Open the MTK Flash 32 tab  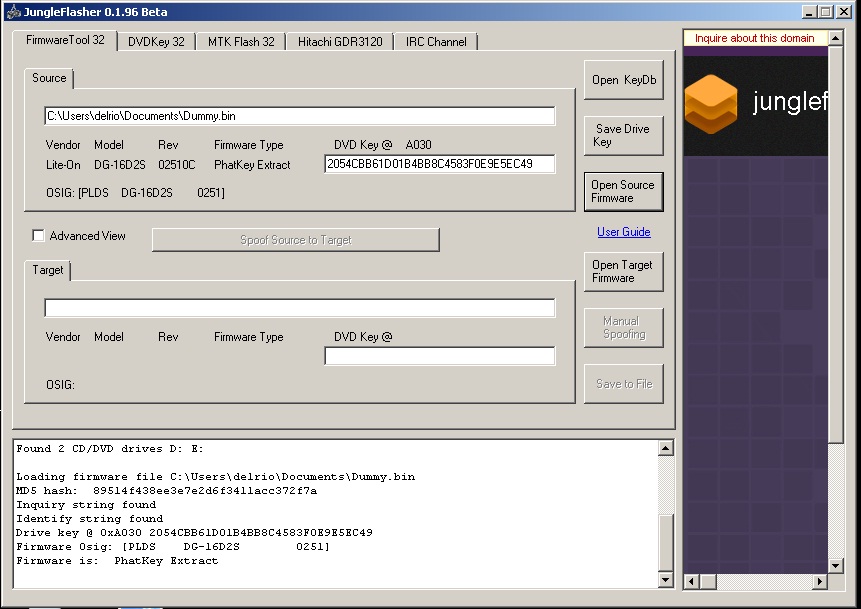tap(241, 42)
